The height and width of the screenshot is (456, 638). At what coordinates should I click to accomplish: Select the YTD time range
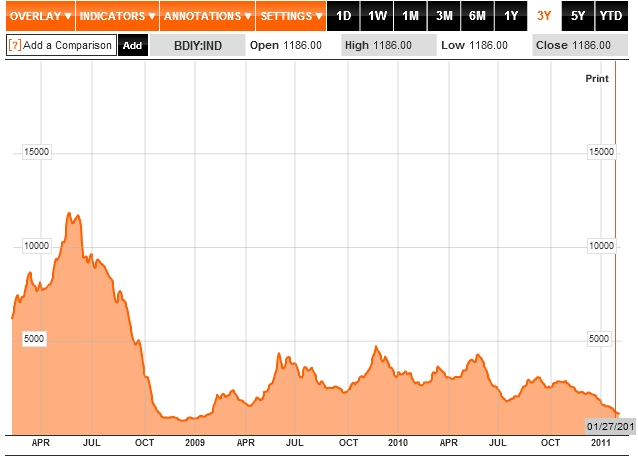(610, 16)
